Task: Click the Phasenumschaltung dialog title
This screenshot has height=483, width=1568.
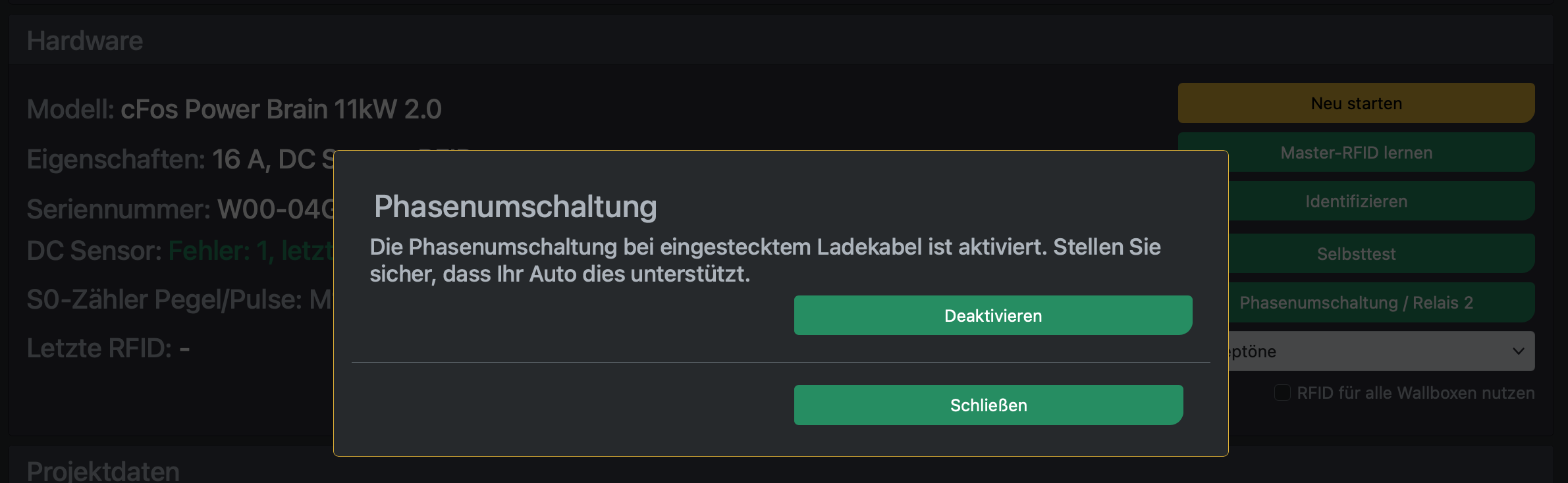Action: [x=515, y=207]
